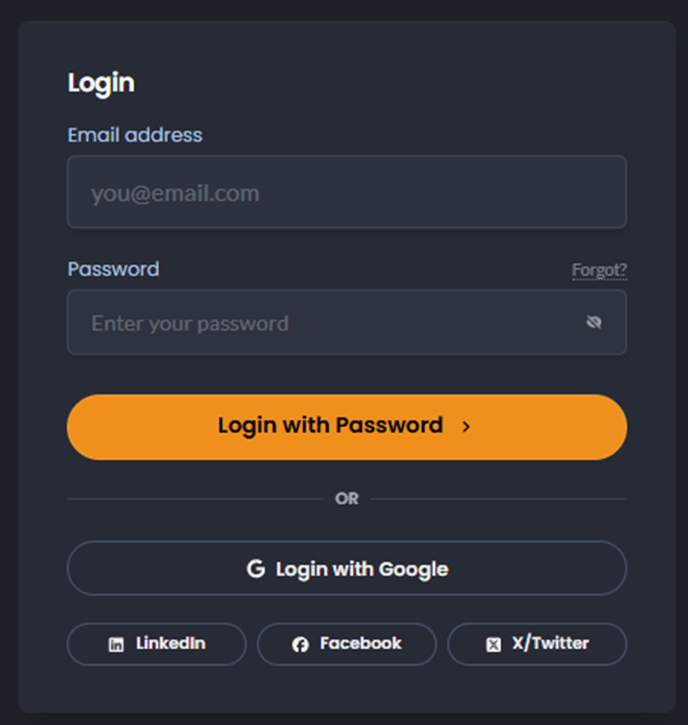Image resolution: width=688 pixels, height=725 pixels.
Task: Click the OR divider text
Action: (x=347, y=498)
